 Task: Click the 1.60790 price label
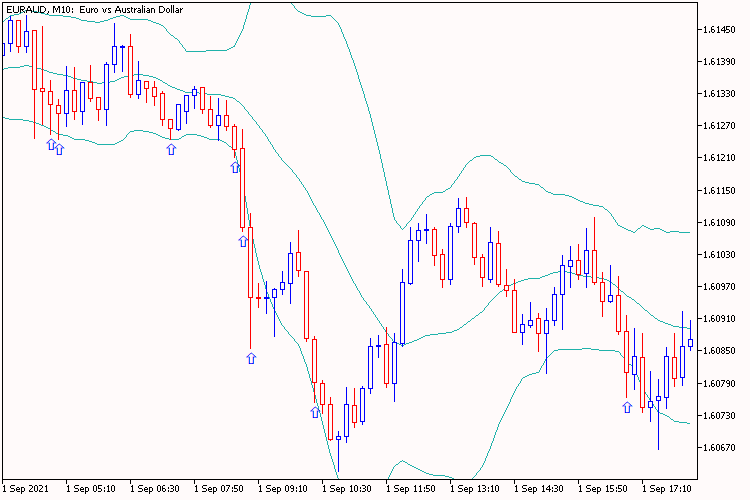pos(719,383)
